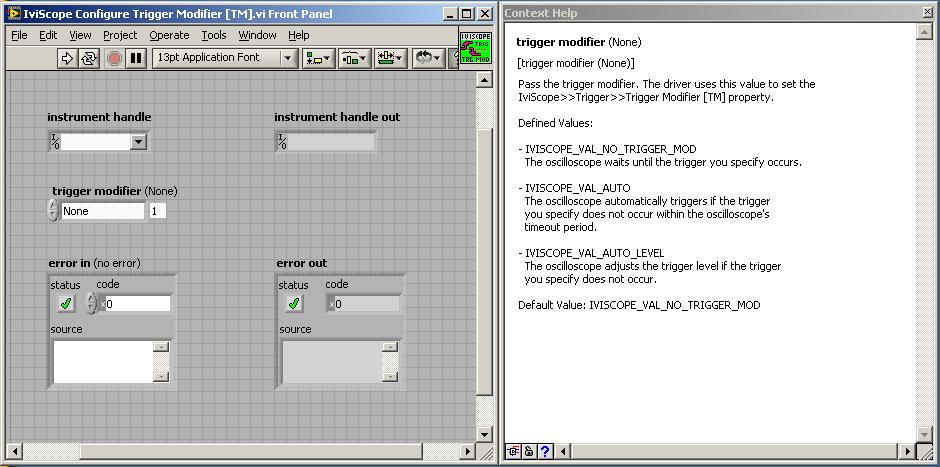Image resolution: width=940 pixels, height=467 pixels.
Task: Open the Help menu
Action: click(x=299, y=35)
